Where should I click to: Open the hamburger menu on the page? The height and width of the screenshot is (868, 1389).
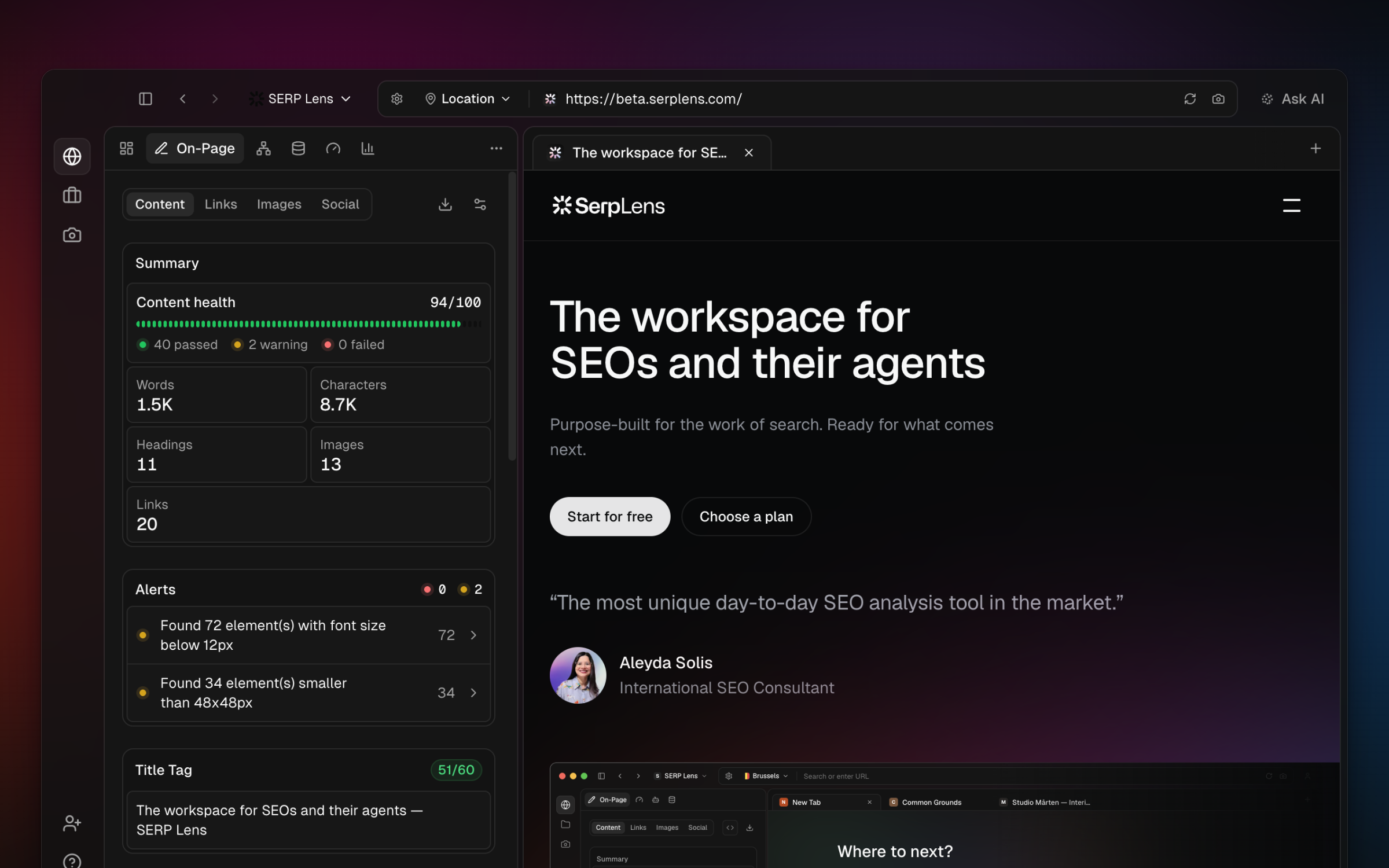[x=1291, y=205]
